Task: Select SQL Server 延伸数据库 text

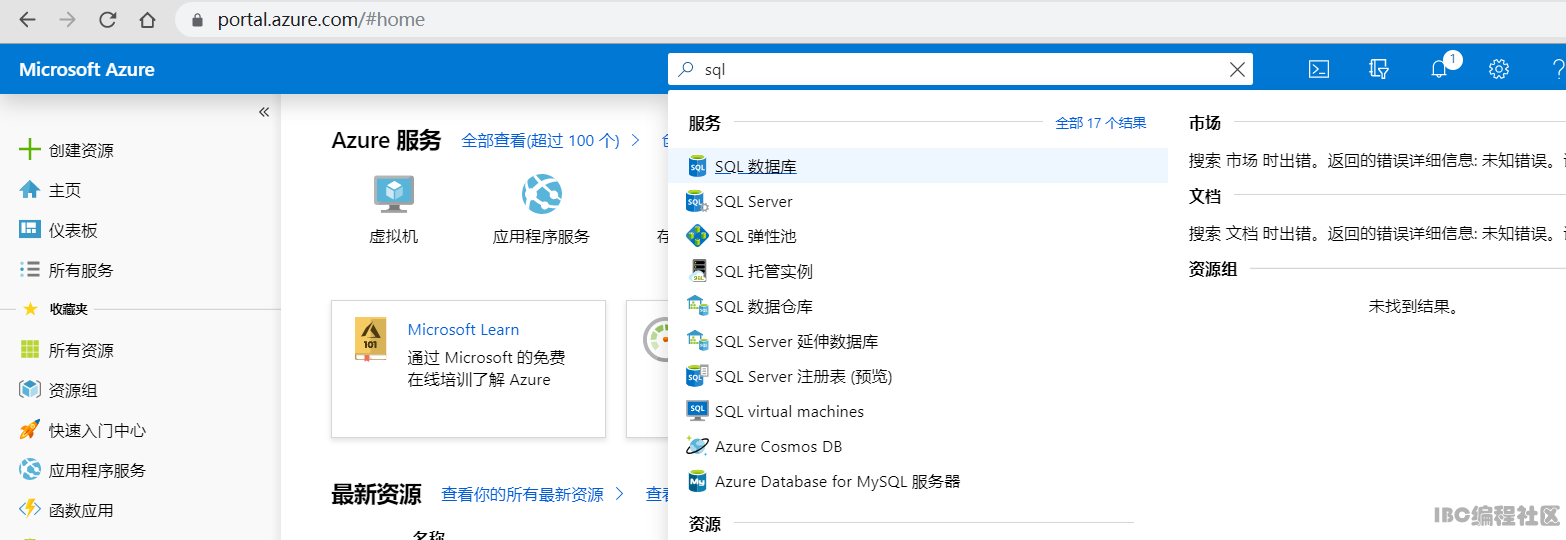Action: click(797, 342)
